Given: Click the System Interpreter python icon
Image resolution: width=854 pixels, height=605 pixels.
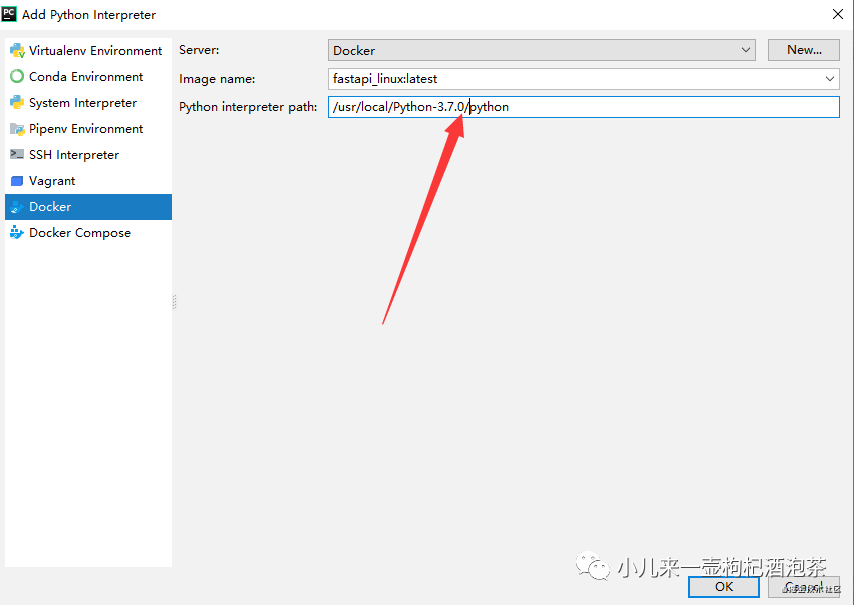Looking at the screenshot, I should tap(17, 102).
